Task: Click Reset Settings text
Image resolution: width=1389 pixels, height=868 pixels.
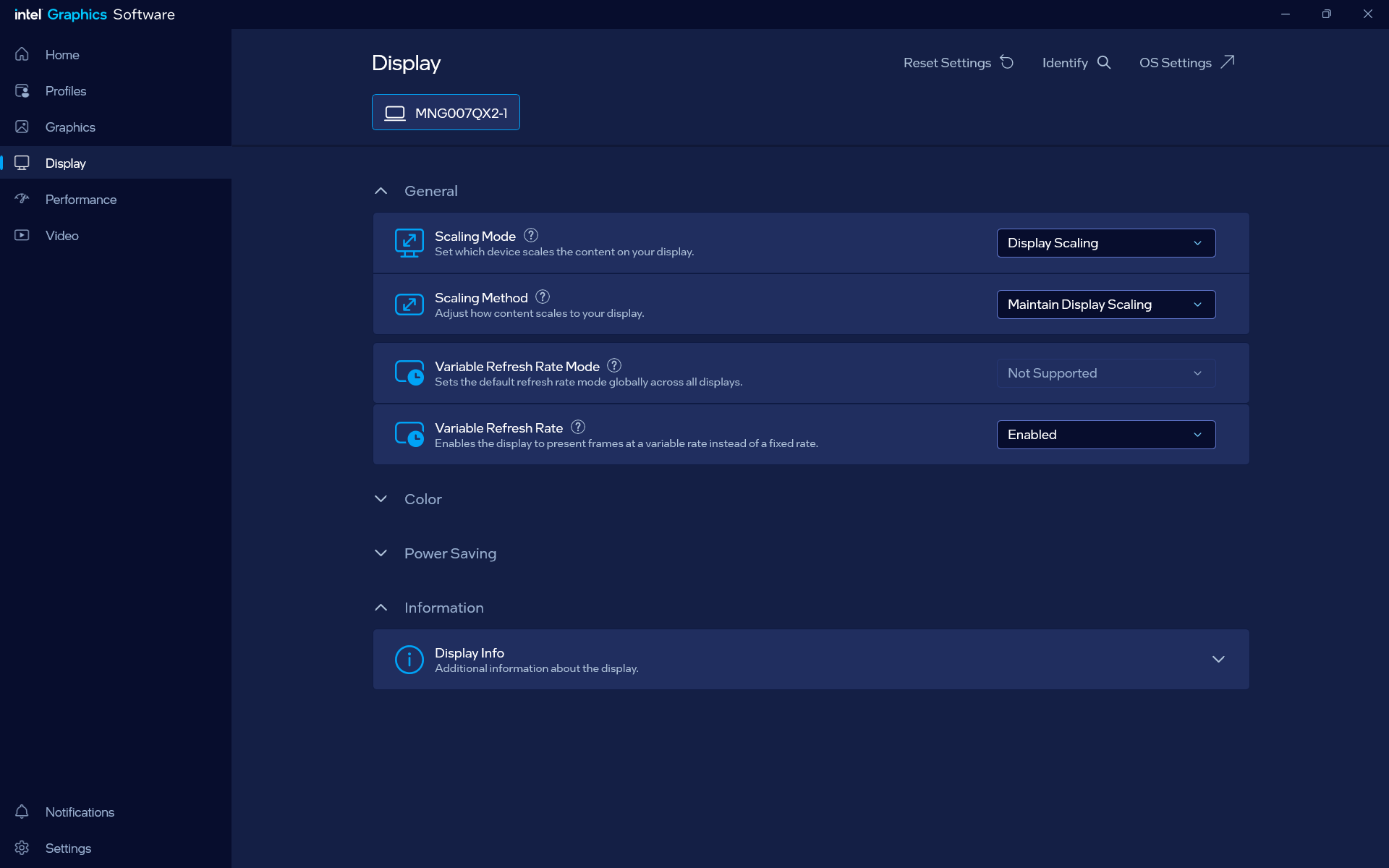Action: point(947,63)
